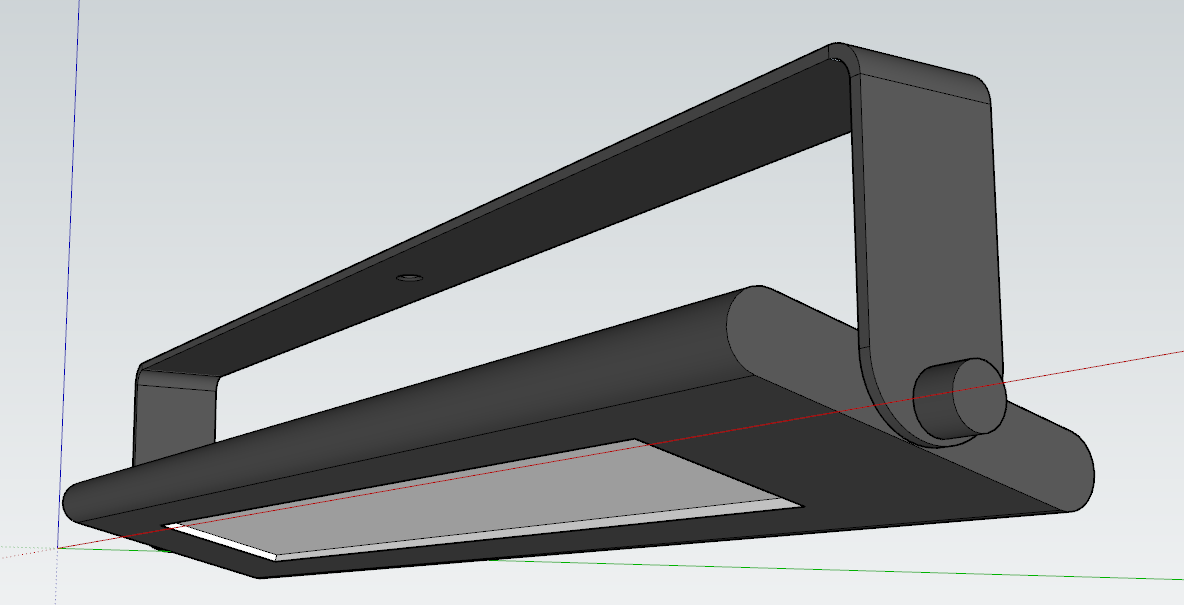Click the round pivot knob on the bracket
Viewport: 1184px width, 605px height.
[960, 398]
